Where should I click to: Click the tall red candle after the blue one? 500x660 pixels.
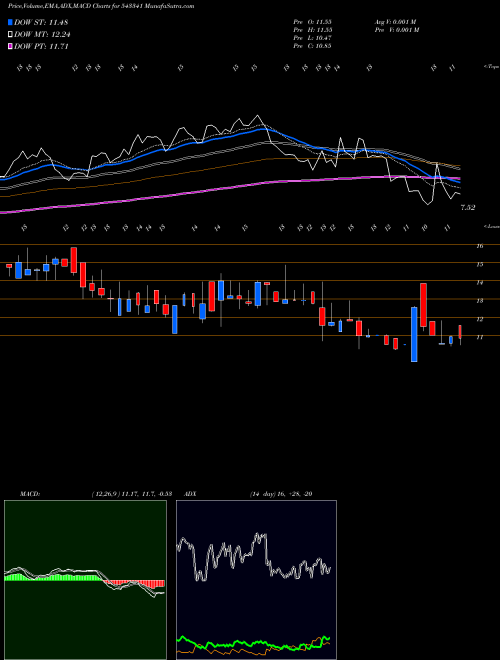[423, 305]
